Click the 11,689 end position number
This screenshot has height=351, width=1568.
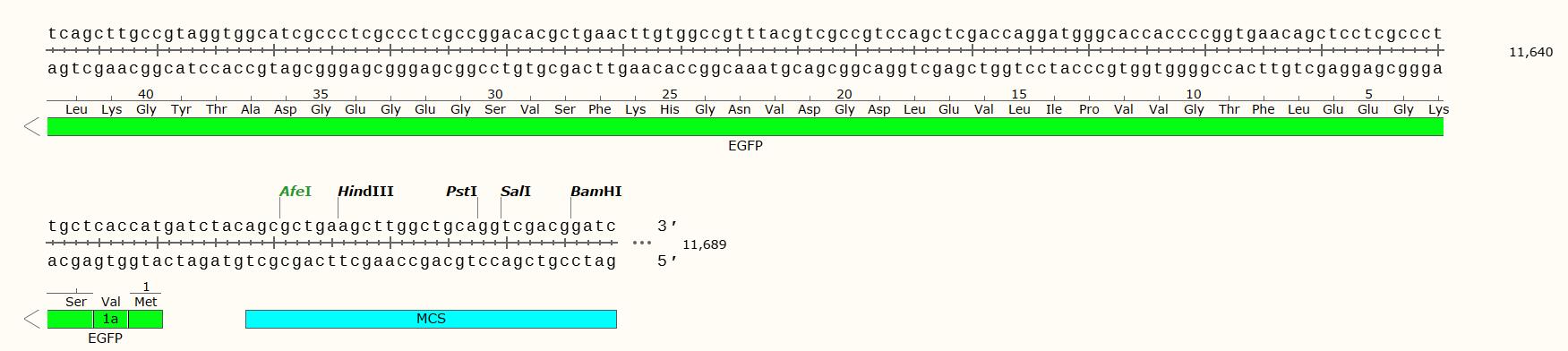pos(704,244)
